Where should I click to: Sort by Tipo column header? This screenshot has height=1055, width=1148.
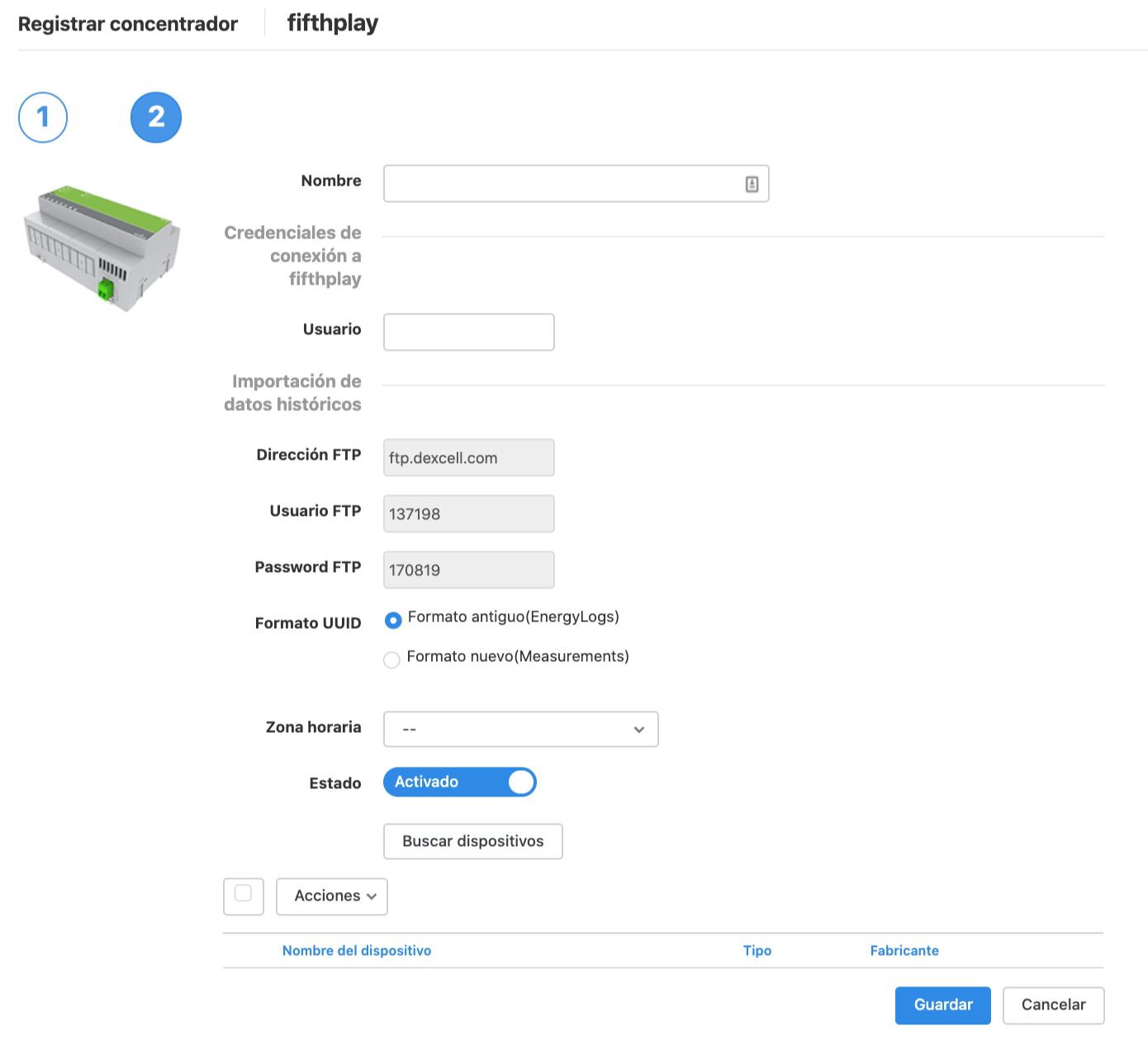[757, 950]
